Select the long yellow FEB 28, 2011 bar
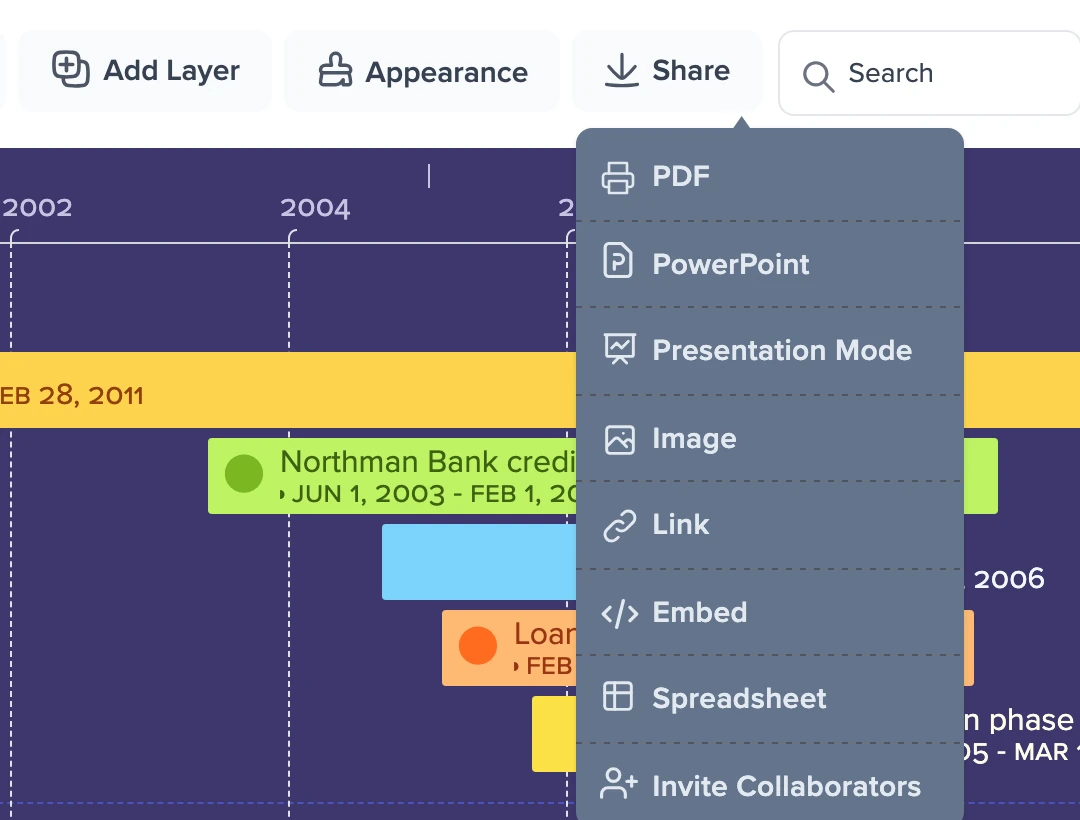This screenshot has width=1080, height=820. click(288, 390)
